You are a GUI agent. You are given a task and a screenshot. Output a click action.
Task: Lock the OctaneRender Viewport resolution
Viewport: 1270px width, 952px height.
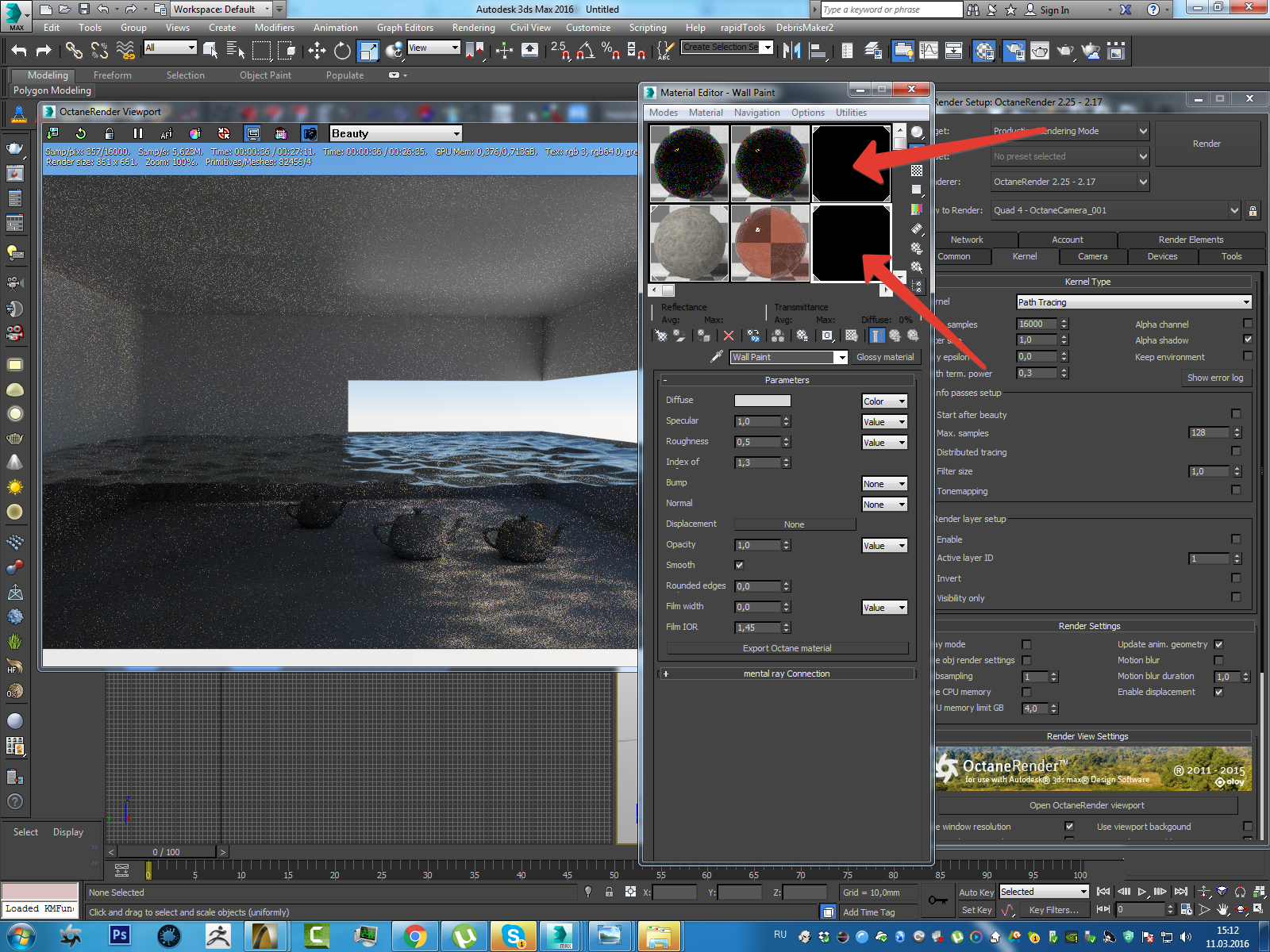click(110, 133)
